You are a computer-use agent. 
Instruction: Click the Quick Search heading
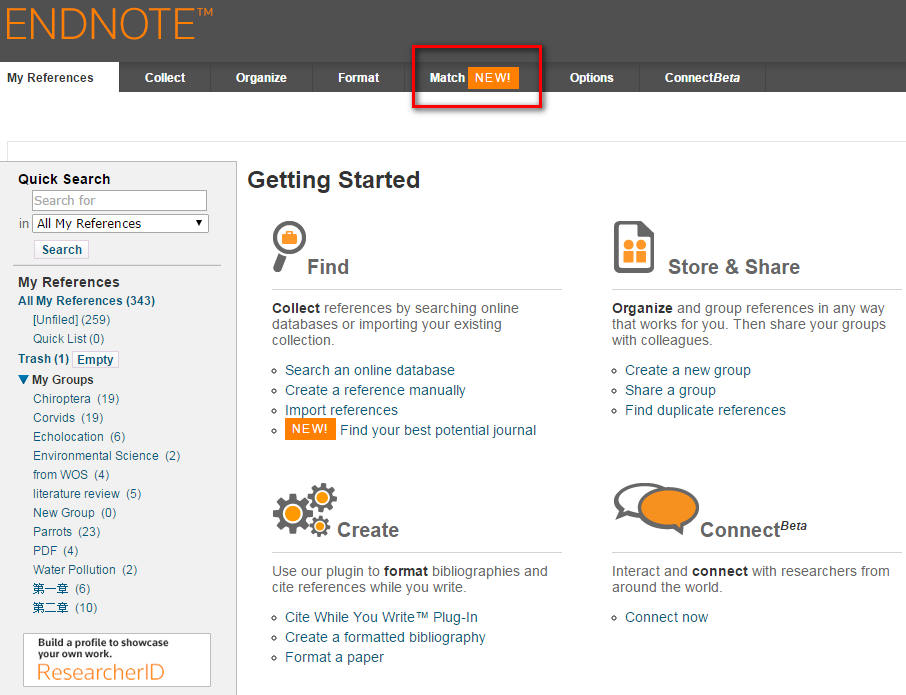[64, 179]
